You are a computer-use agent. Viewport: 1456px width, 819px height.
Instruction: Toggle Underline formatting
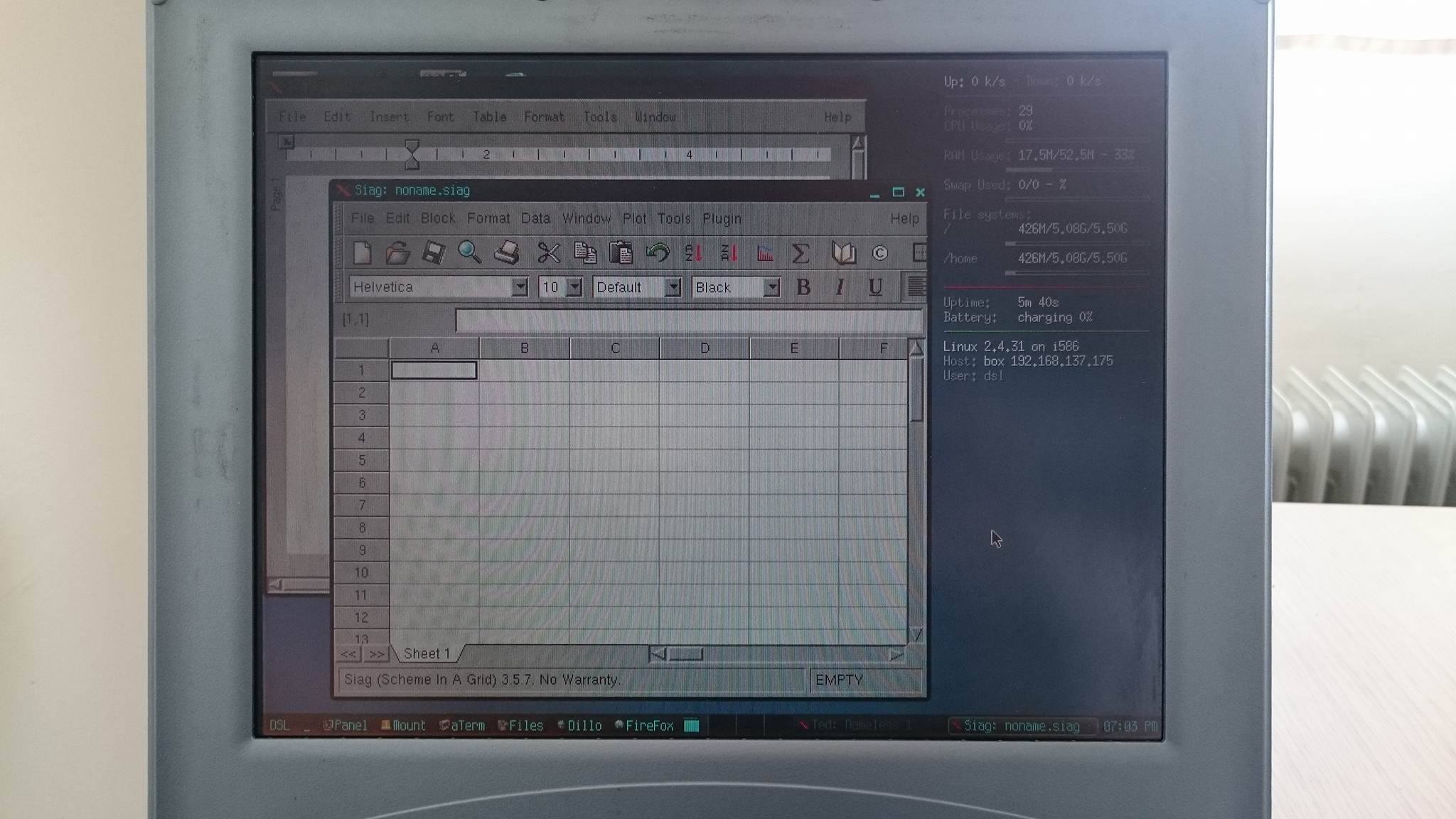click(x=875, y=287)
